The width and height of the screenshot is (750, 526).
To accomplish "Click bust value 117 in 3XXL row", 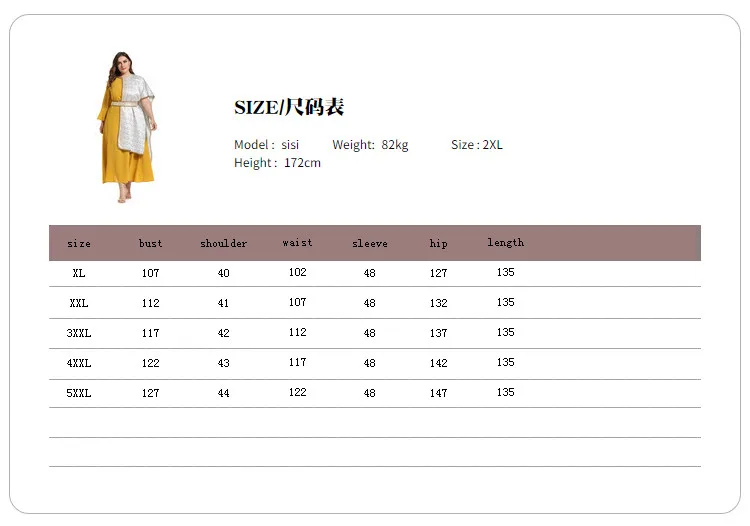I will pos(151,333).
